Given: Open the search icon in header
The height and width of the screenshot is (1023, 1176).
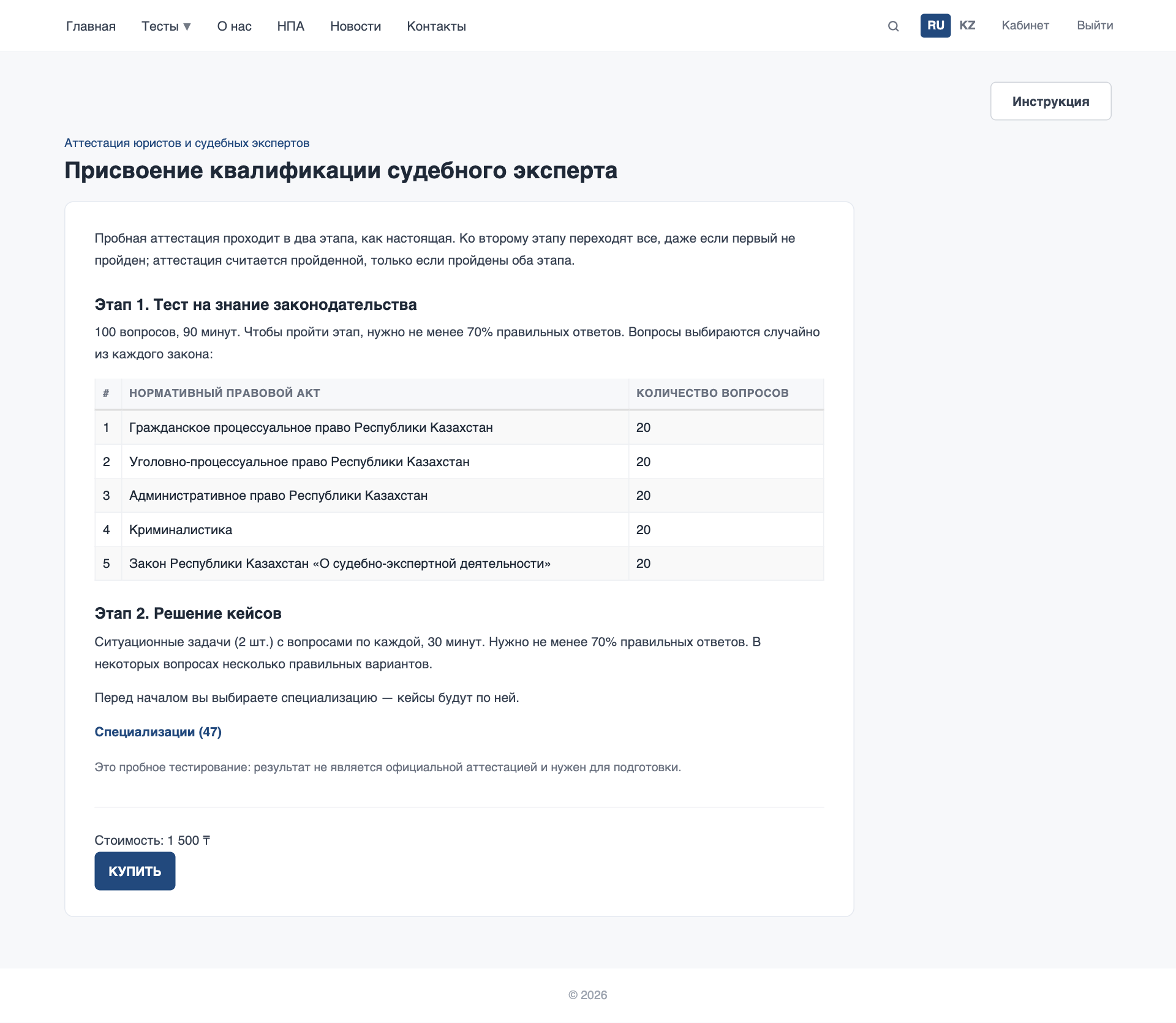Looking at the screenshot, I should coord(893,26).
